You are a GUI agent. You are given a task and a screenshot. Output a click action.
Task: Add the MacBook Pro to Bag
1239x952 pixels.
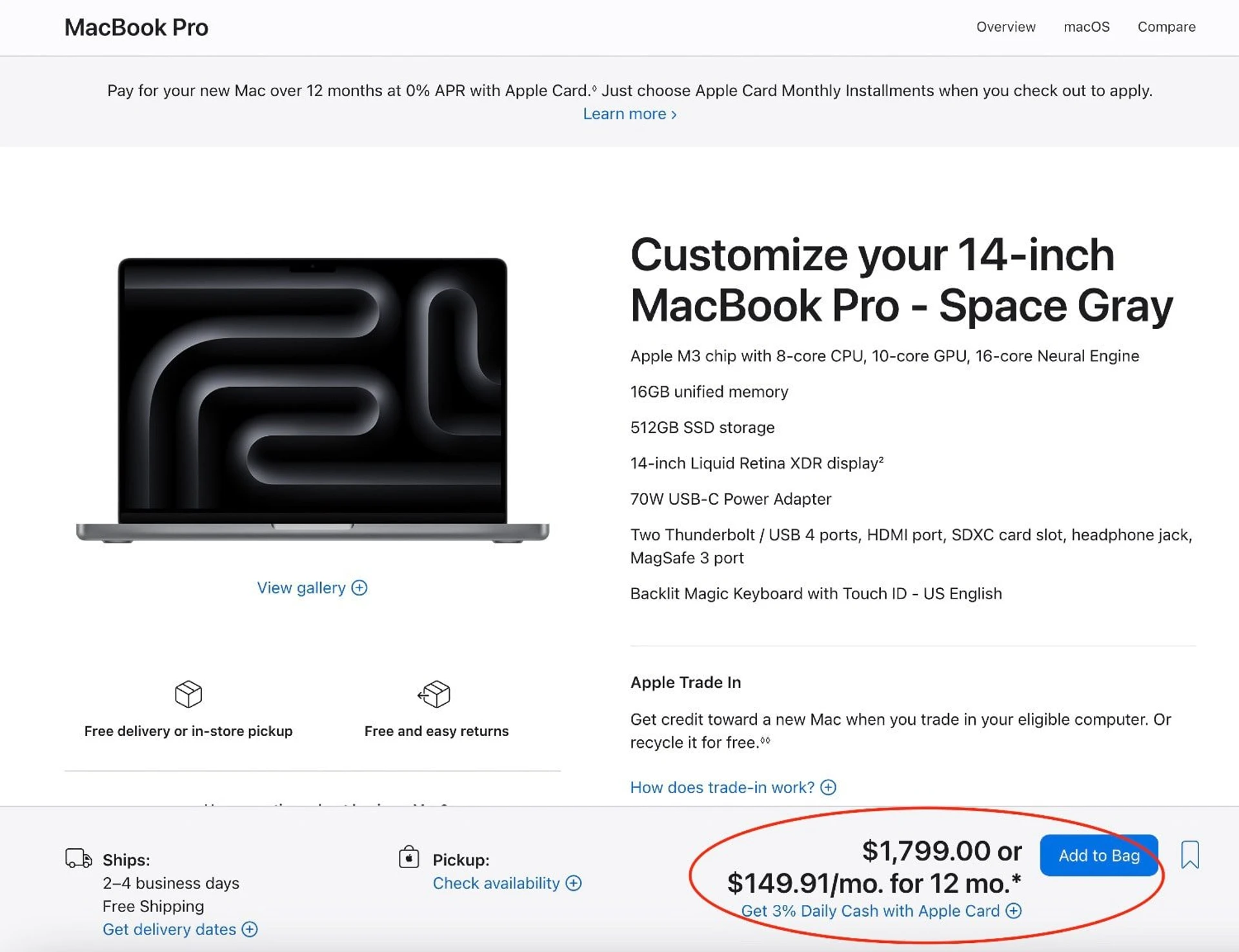pyautogui.click(x=1099, y=855)
